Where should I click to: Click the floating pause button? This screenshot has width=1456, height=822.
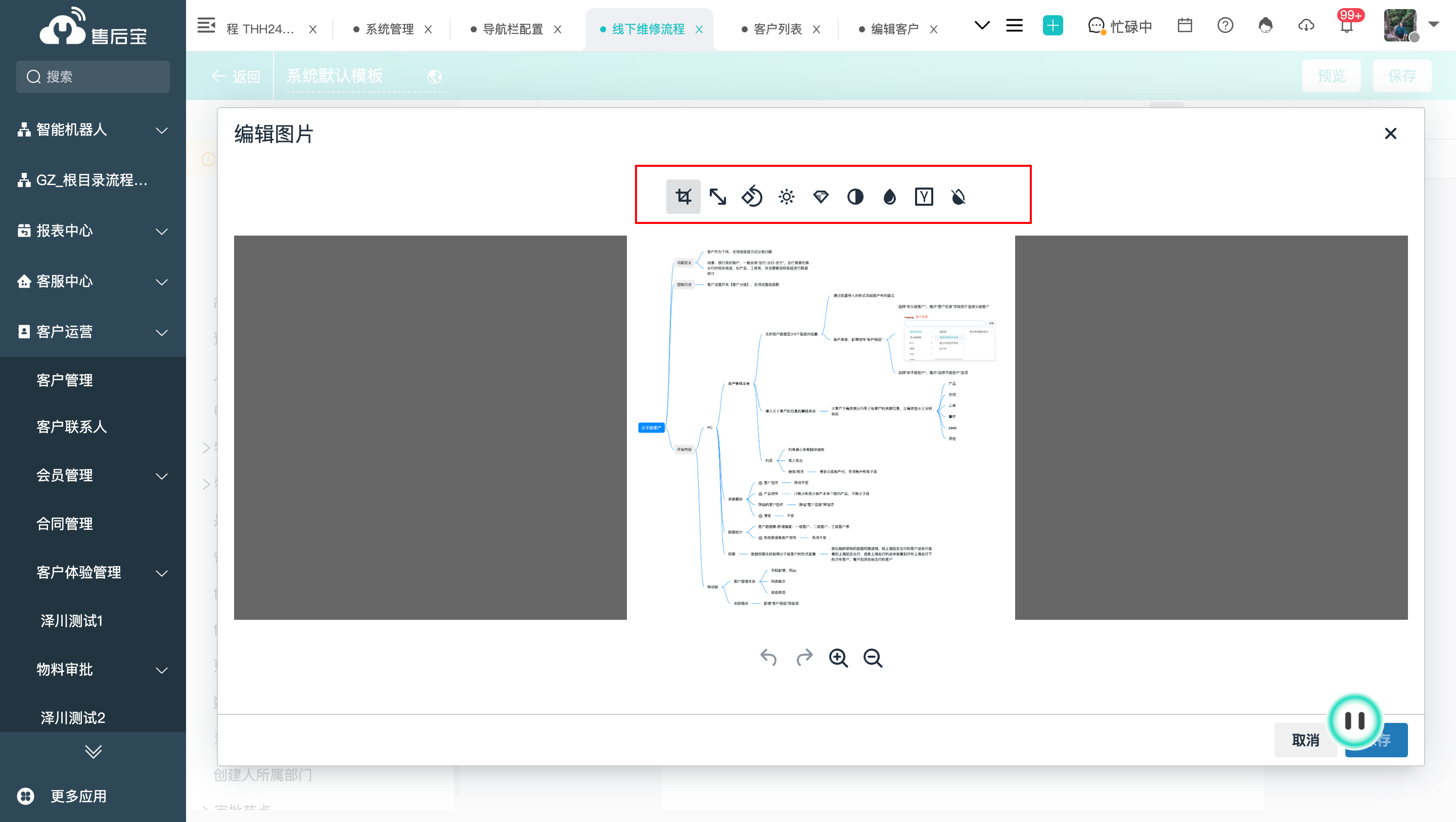click(1354, 720)
